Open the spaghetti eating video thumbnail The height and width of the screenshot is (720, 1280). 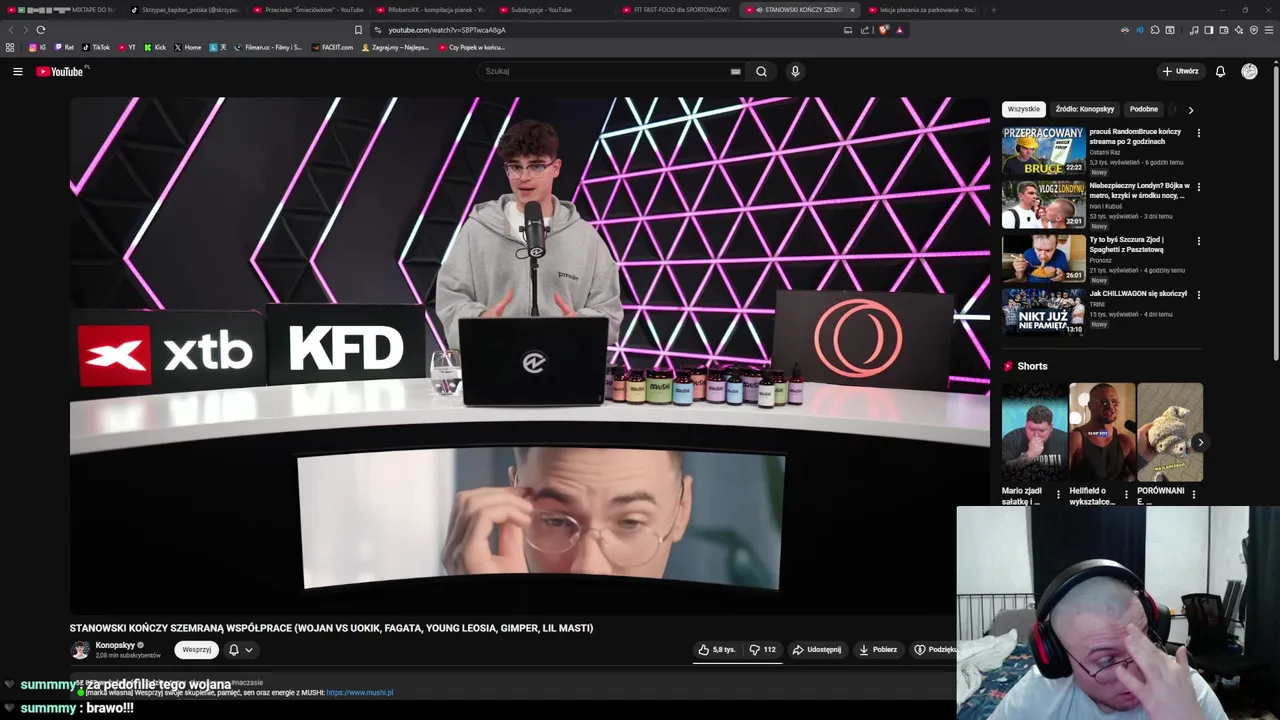pyautogui.click(x=1043, y=259)
